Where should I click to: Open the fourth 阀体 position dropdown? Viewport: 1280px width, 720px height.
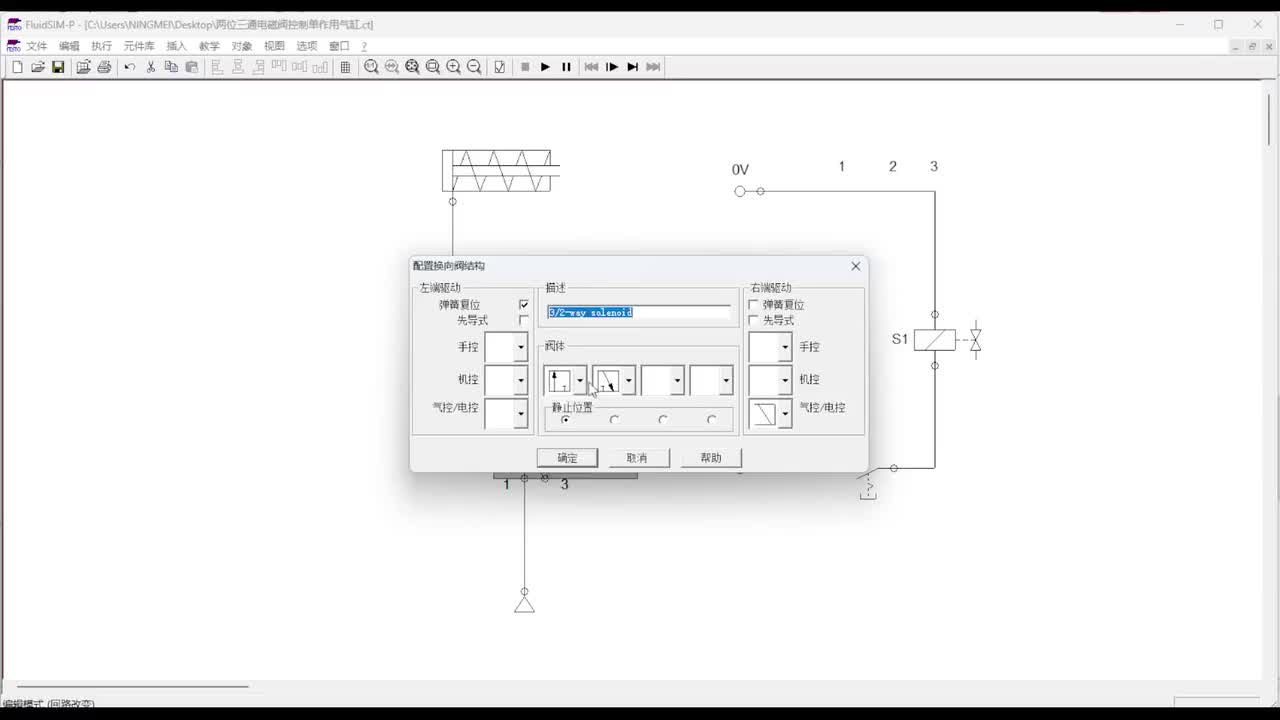726,381
